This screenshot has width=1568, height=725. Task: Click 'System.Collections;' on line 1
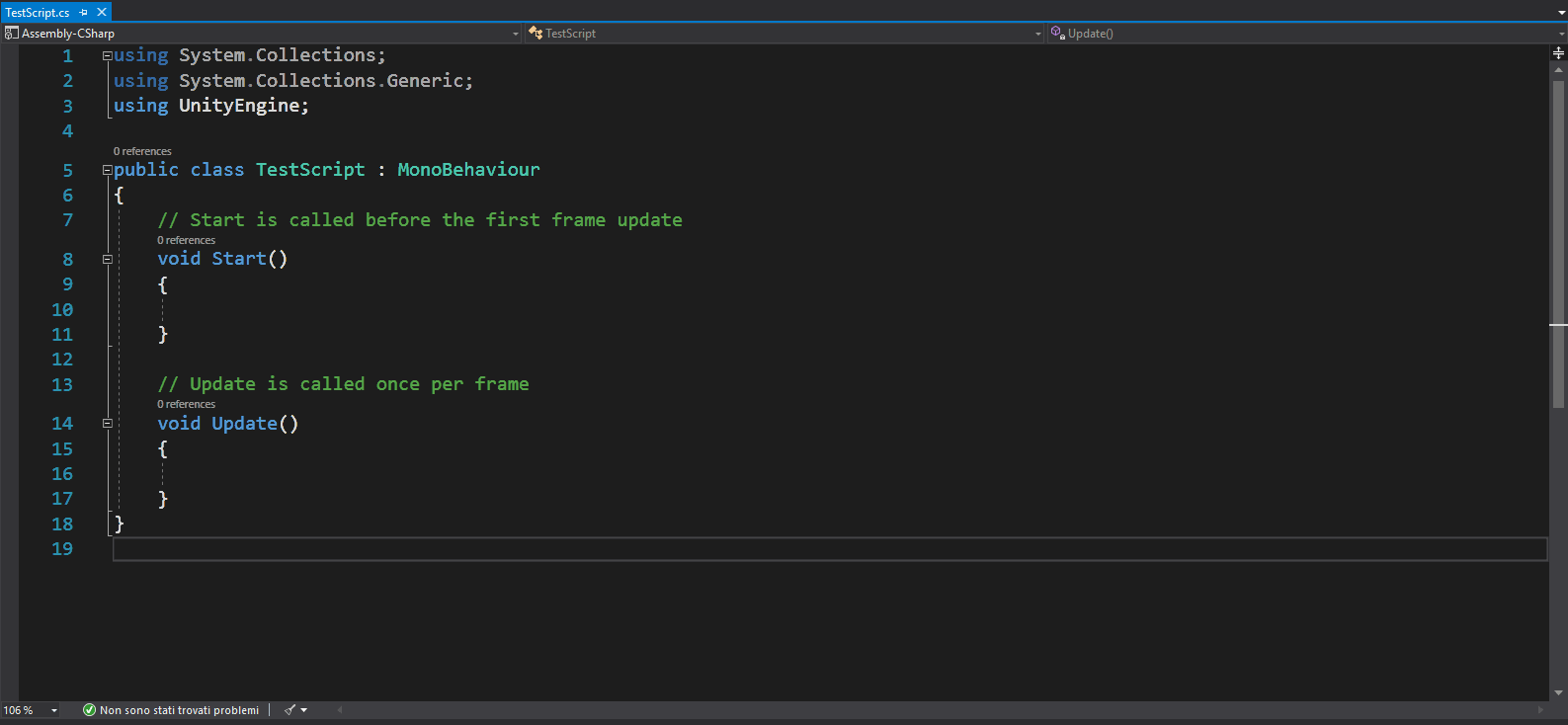(x=283, y=56)
